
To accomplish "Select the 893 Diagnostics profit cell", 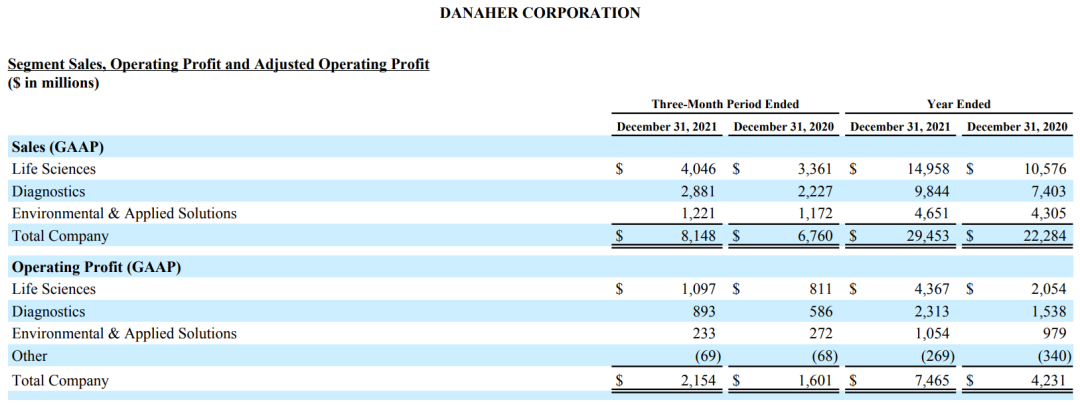I will click(x=704, y=312).
